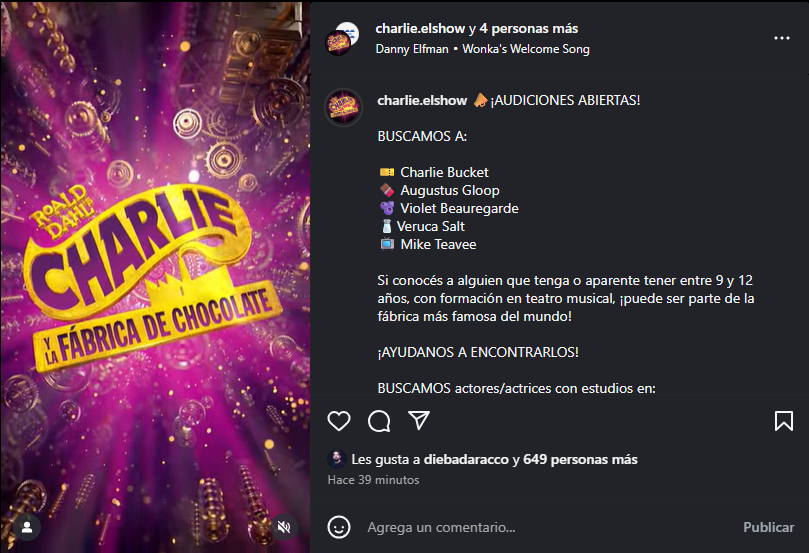Open the Wonka's Welcome Song audio link
The height and width of the screenshot is (553, 809).
click(x=526, y=49)
